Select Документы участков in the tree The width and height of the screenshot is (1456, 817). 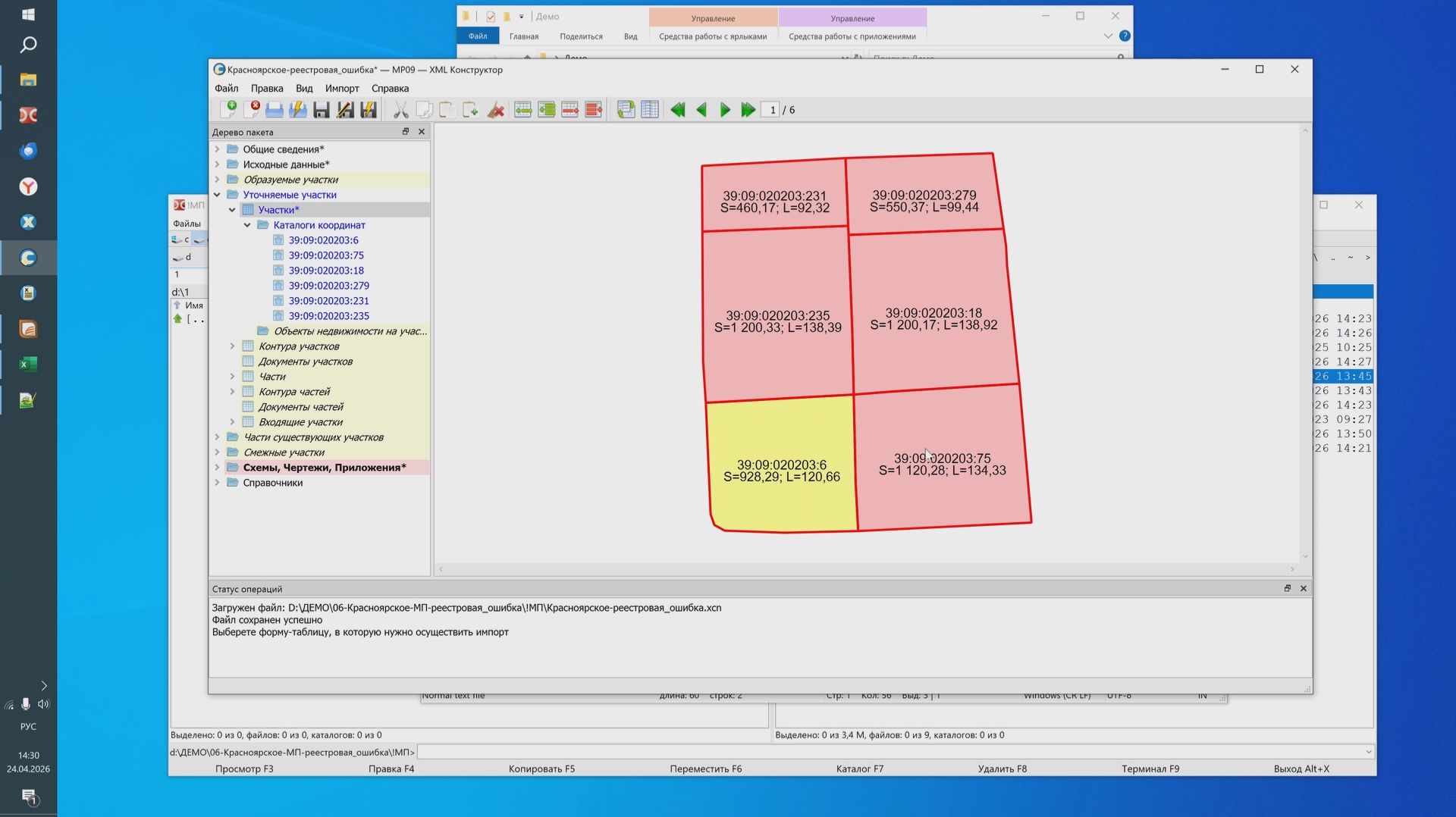tap(306, 362)
